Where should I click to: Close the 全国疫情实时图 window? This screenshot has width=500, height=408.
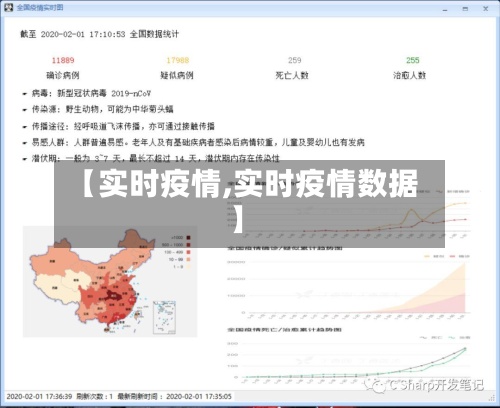point(486,9)
